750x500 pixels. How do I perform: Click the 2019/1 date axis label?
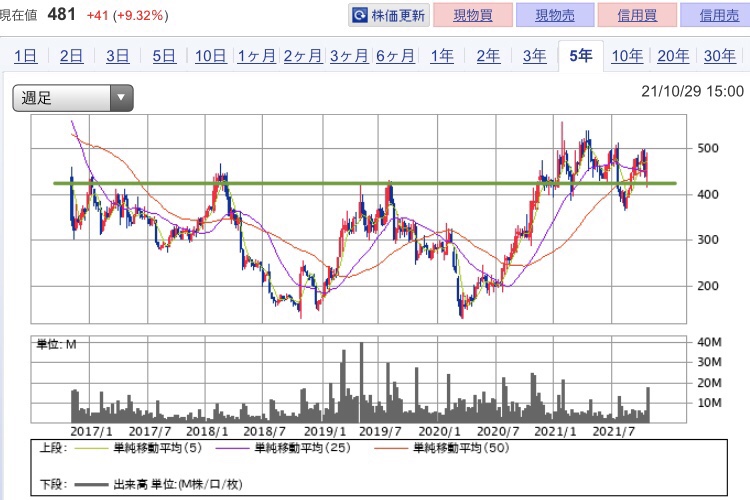pos(325,432)
